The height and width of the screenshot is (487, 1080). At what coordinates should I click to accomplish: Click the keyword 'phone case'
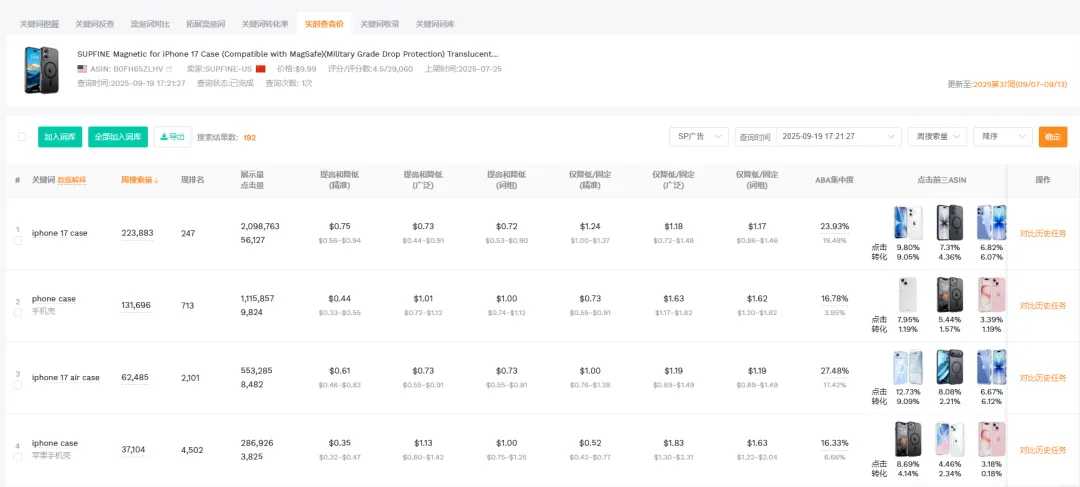coord(54,299)
